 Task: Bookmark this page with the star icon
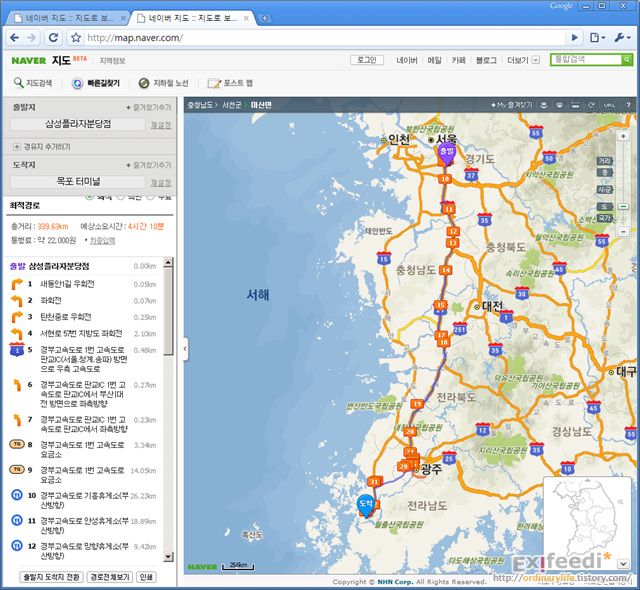point(76,38)
